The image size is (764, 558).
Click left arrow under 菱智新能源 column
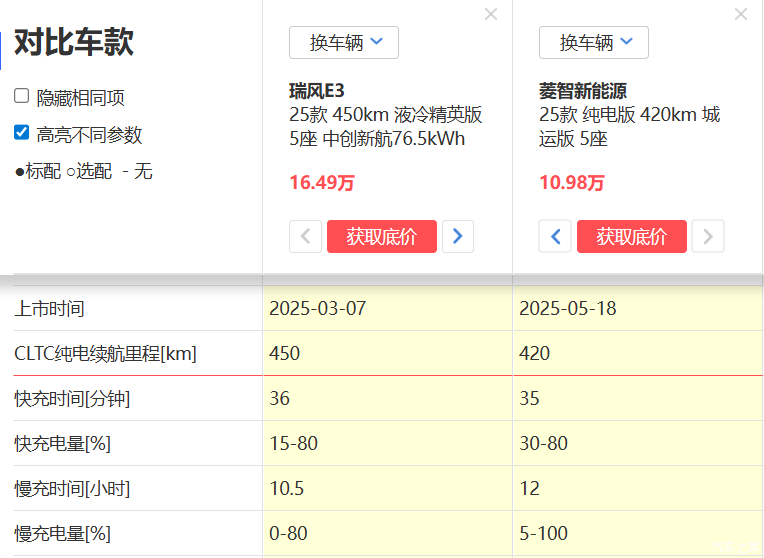(x=555, y=237)
